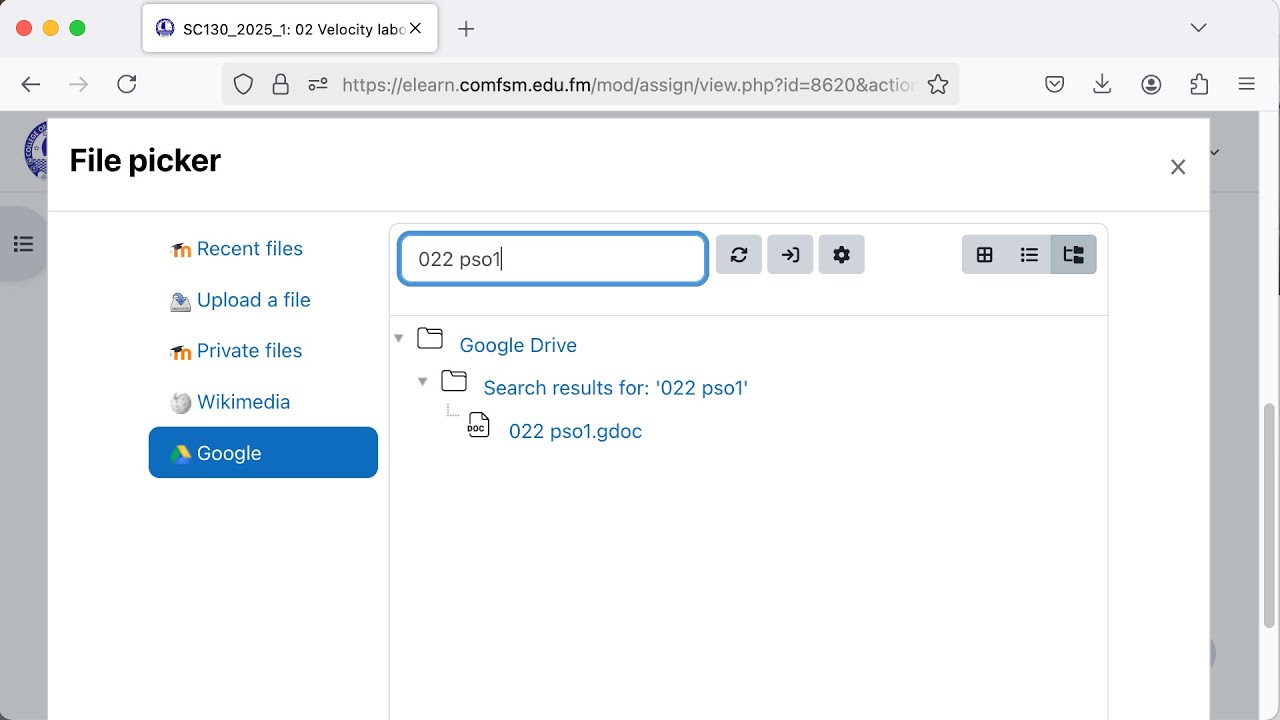Switch to folder tree view
The width and height of the screenshot is (1280, 720).
[x=1074, y=255]
